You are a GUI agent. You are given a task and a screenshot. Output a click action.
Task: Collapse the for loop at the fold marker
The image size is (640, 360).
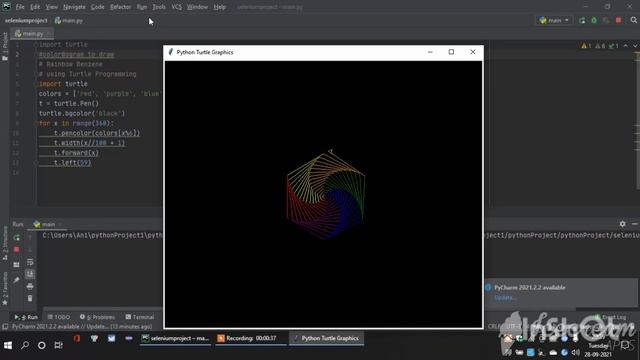click(x=36, y=123)
